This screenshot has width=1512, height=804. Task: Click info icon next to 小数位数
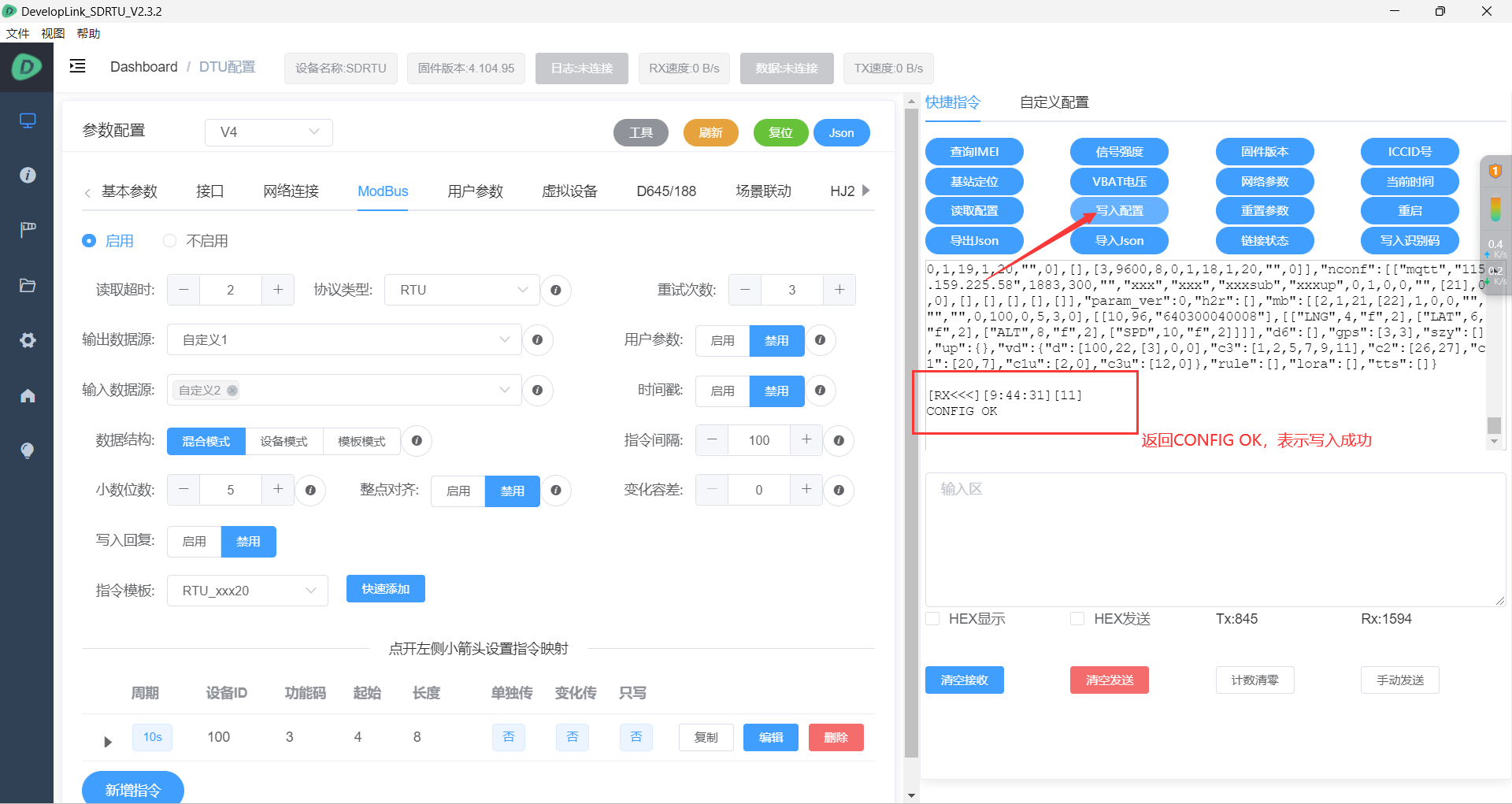pos(310,490)
